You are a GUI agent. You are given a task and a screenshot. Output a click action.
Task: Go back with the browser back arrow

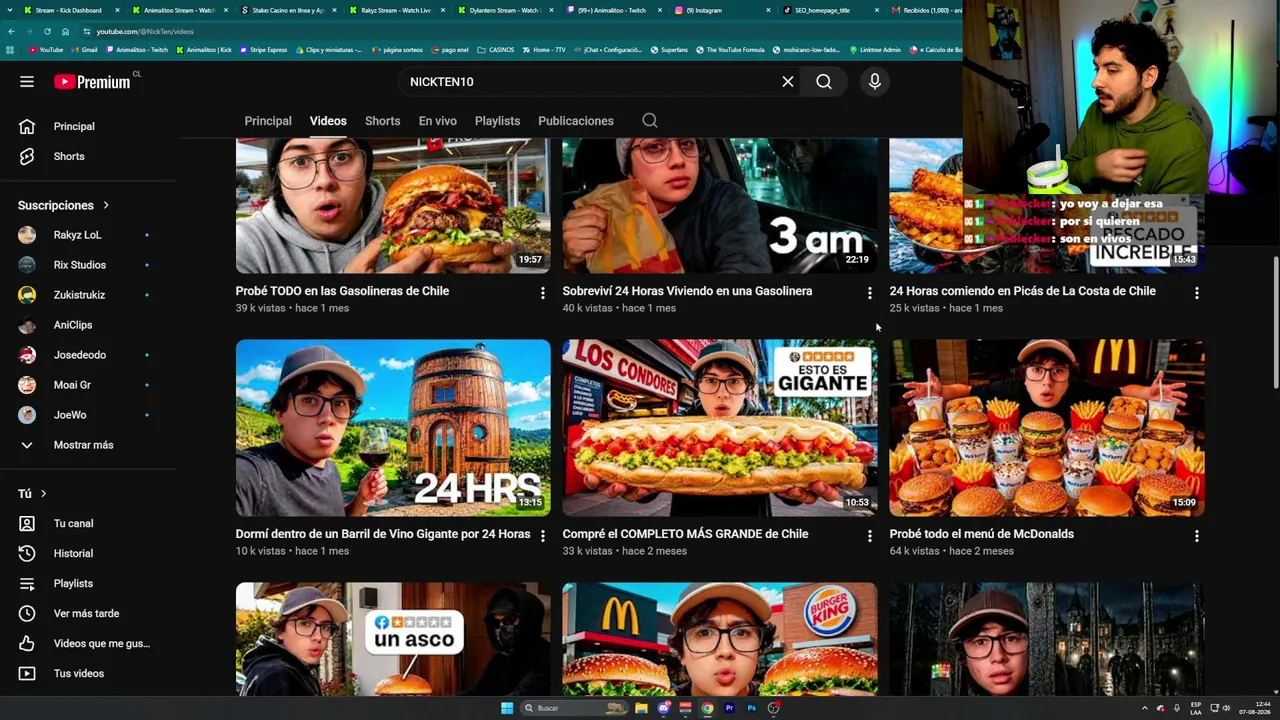click(x=11, y=31)
